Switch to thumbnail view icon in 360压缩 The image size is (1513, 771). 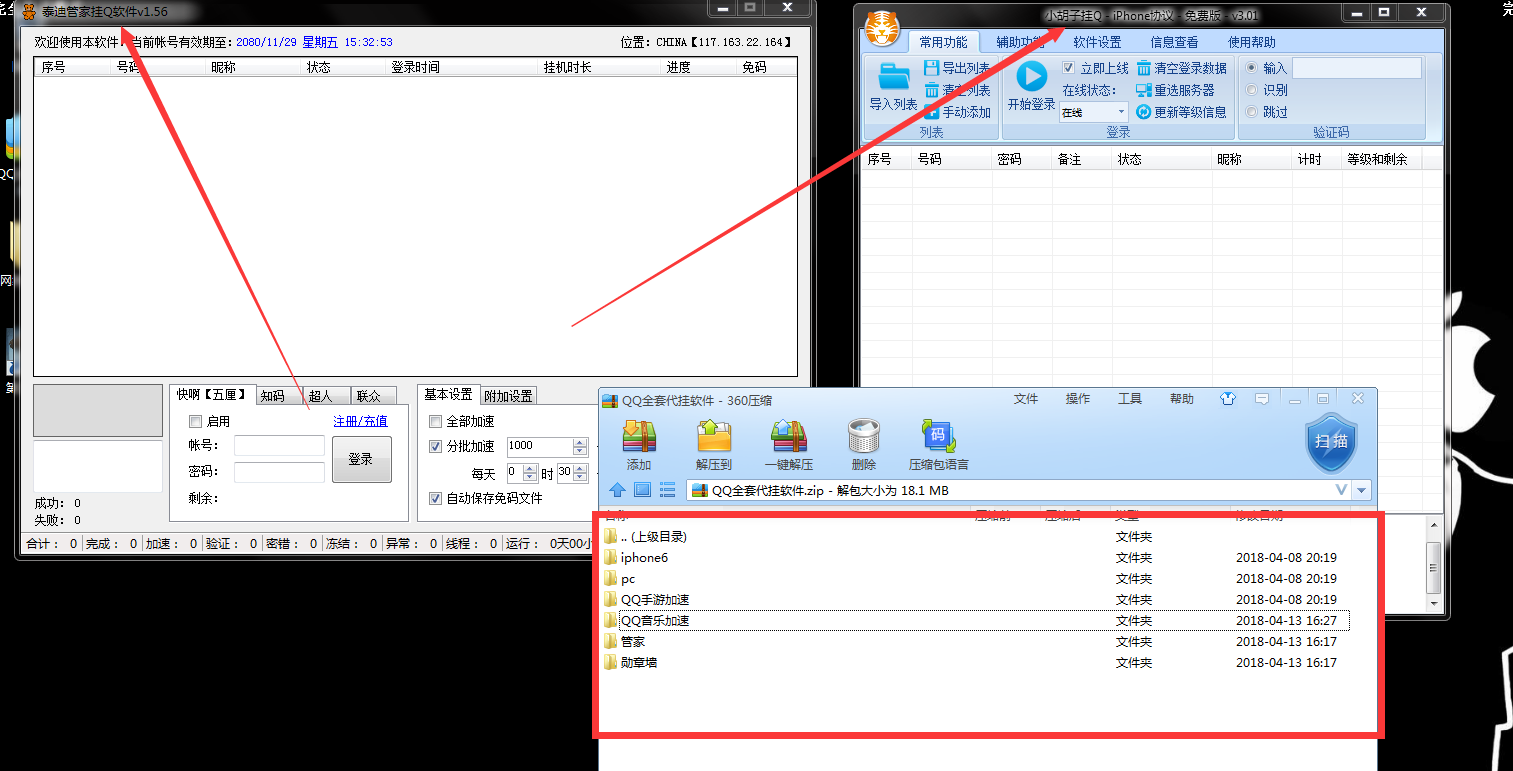coord(643,490)
